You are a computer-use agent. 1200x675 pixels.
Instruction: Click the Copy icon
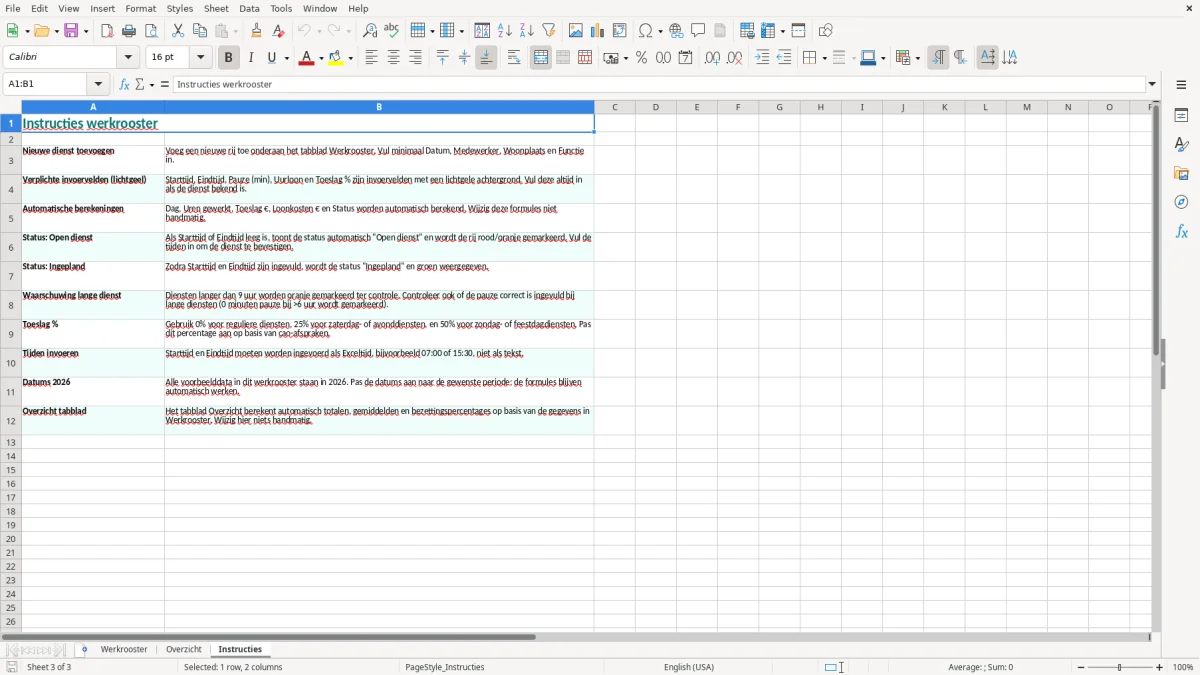(200, 31)
